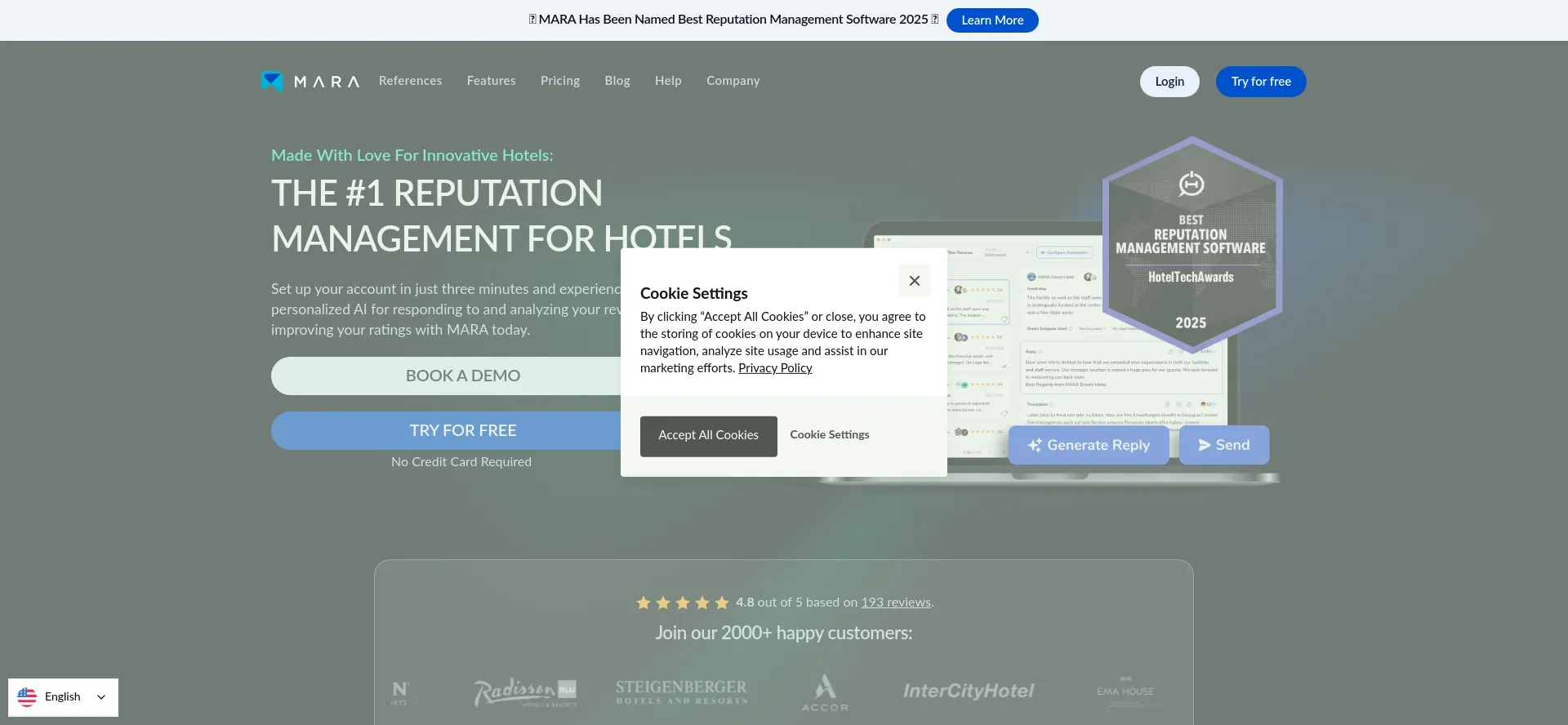Go to the Pricing page

(x=560, y=81)
